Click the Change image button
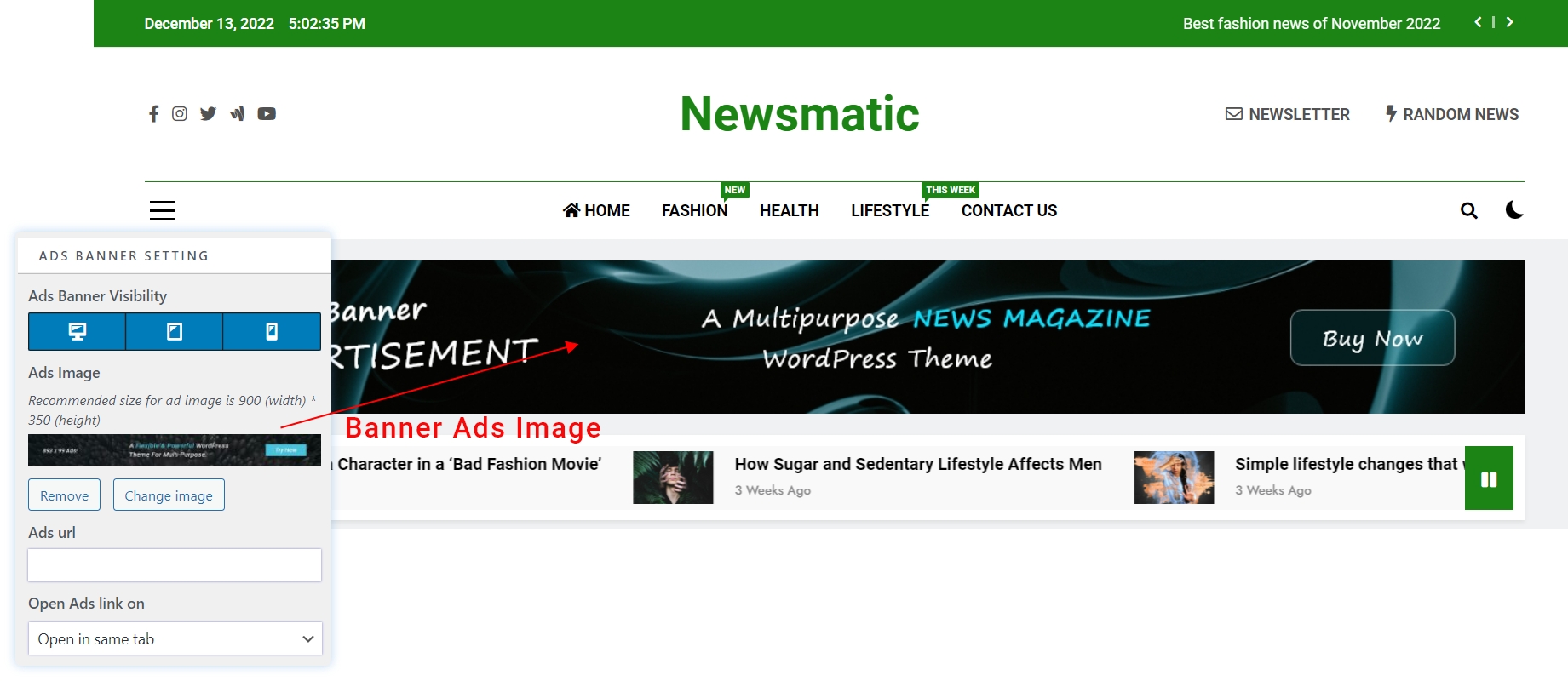 pos(169,495)
